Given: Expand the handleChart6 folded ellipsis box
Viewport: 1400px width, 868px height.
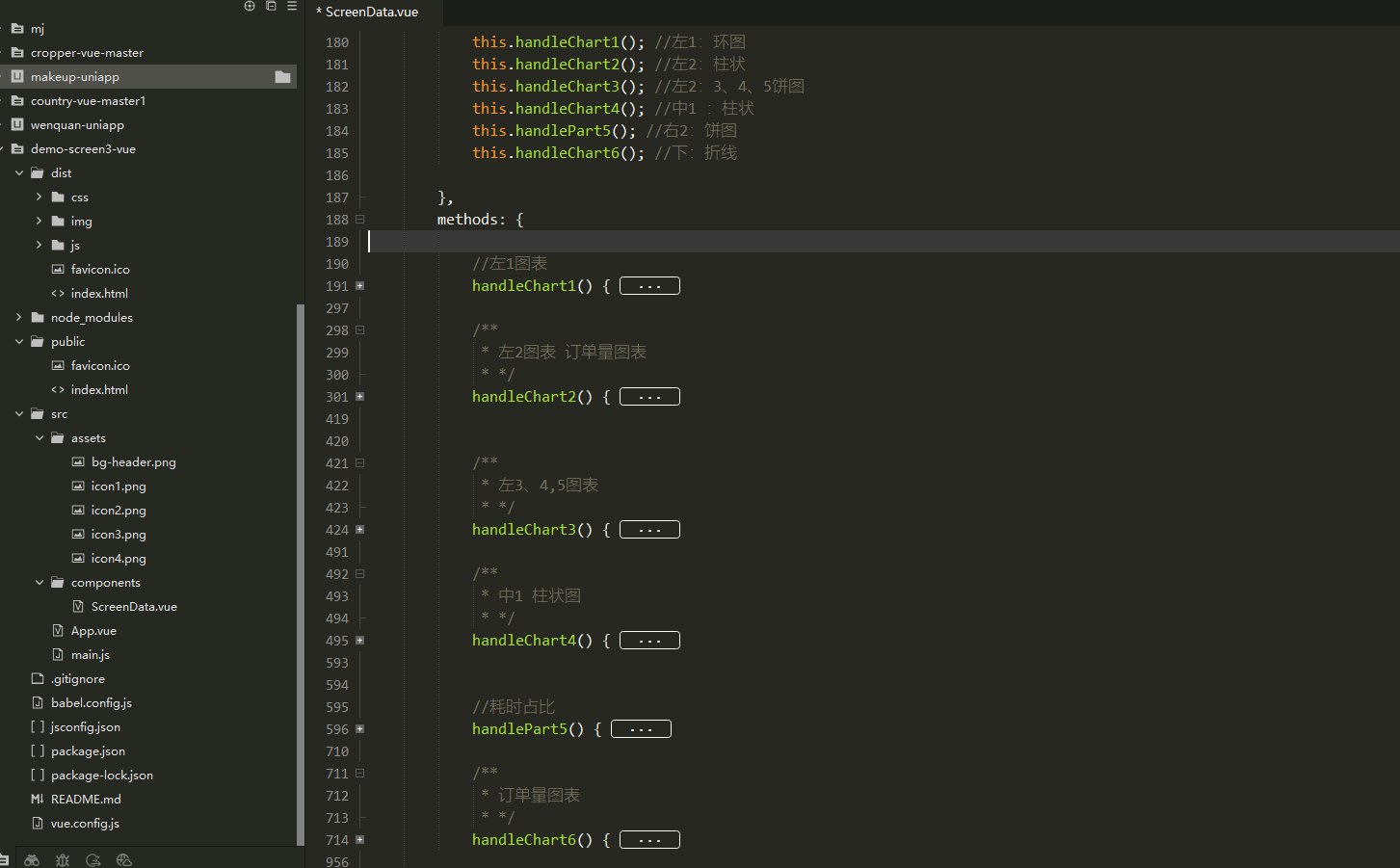Looking at the screenshot, I should pos(649,840).
